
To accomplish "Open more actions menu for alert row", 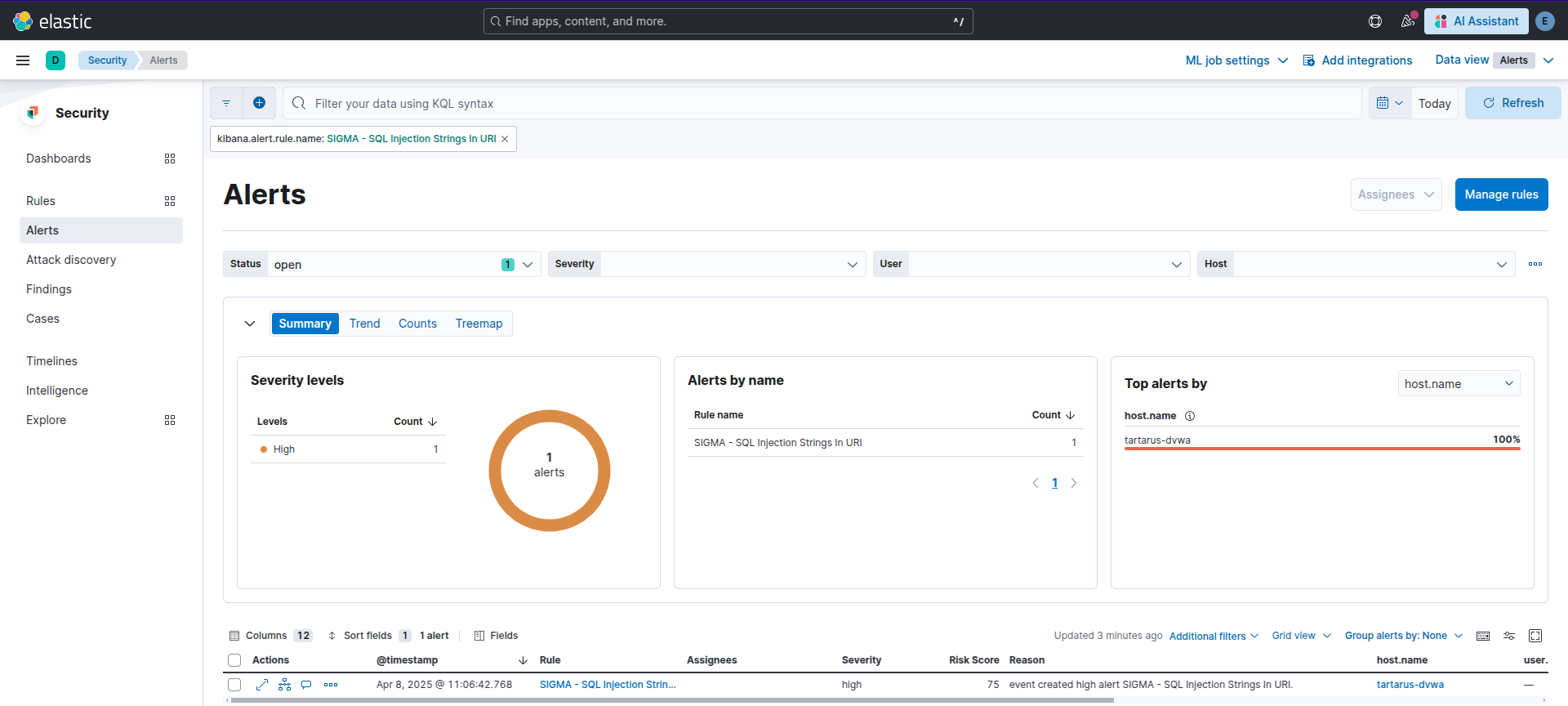I will (331, 685).
